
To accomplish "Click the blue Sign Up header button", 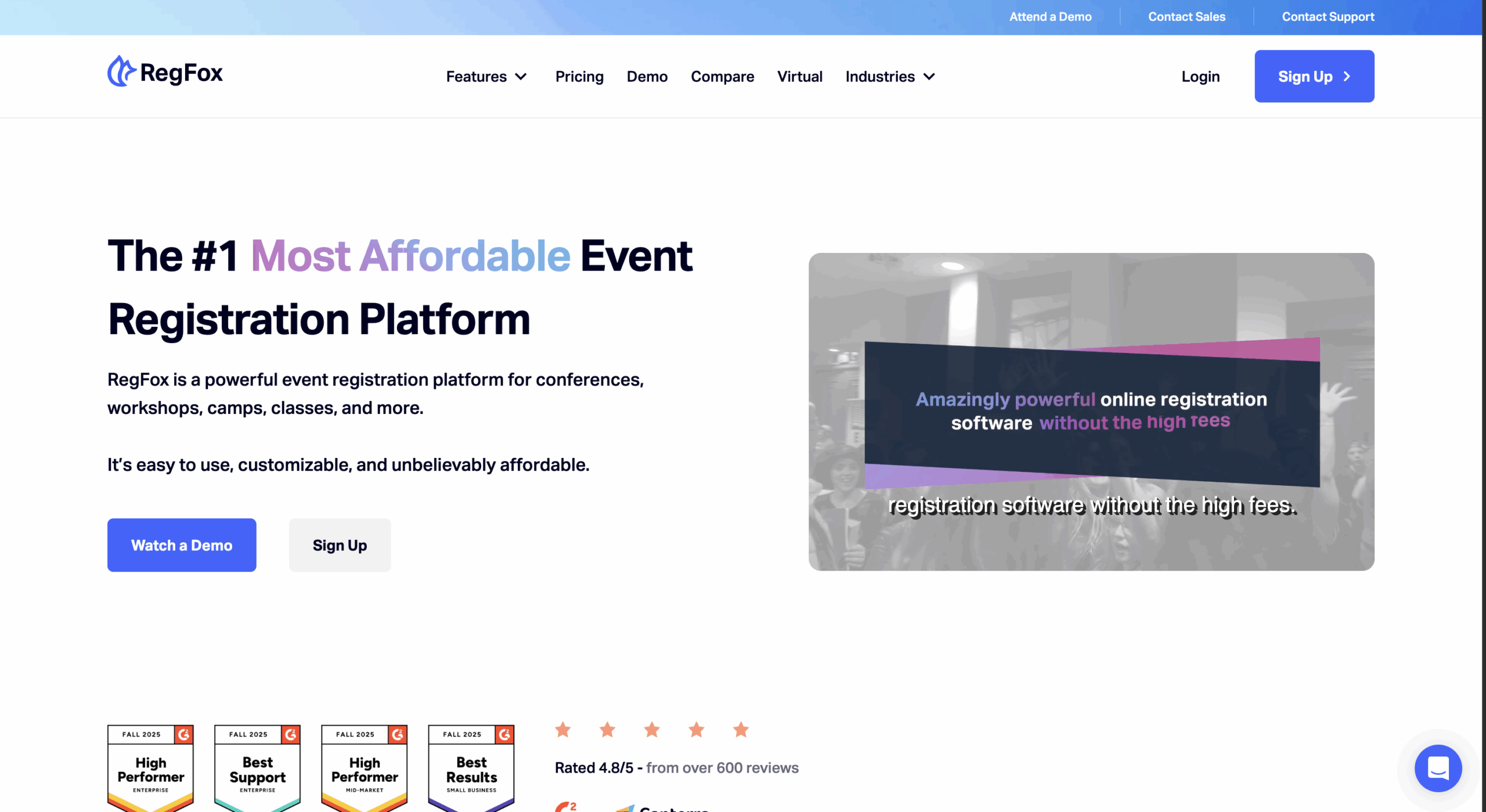I will tap(1314, 76).
